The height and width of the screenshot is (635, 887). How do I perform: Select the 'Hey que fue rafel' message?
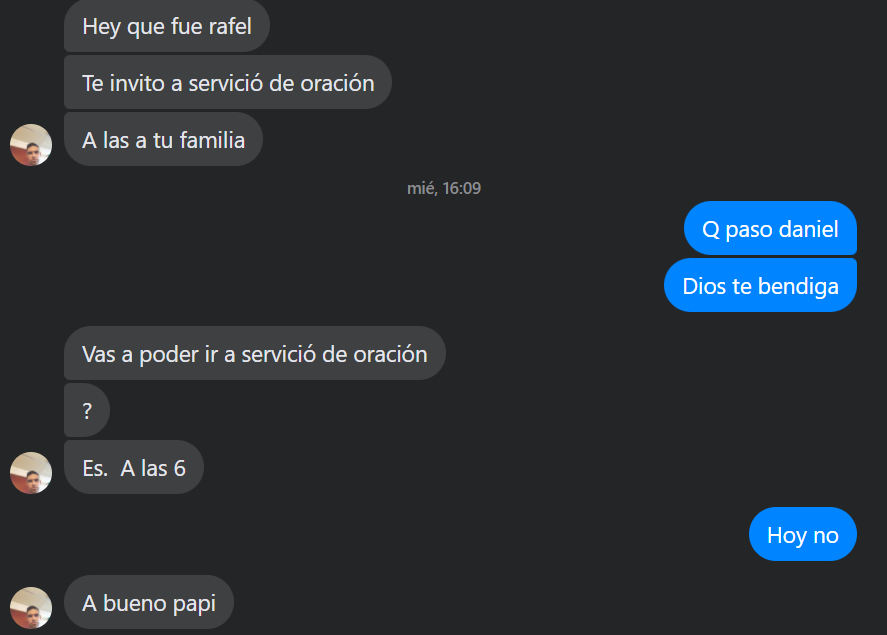pyautogui.click(x=167, y=26)
